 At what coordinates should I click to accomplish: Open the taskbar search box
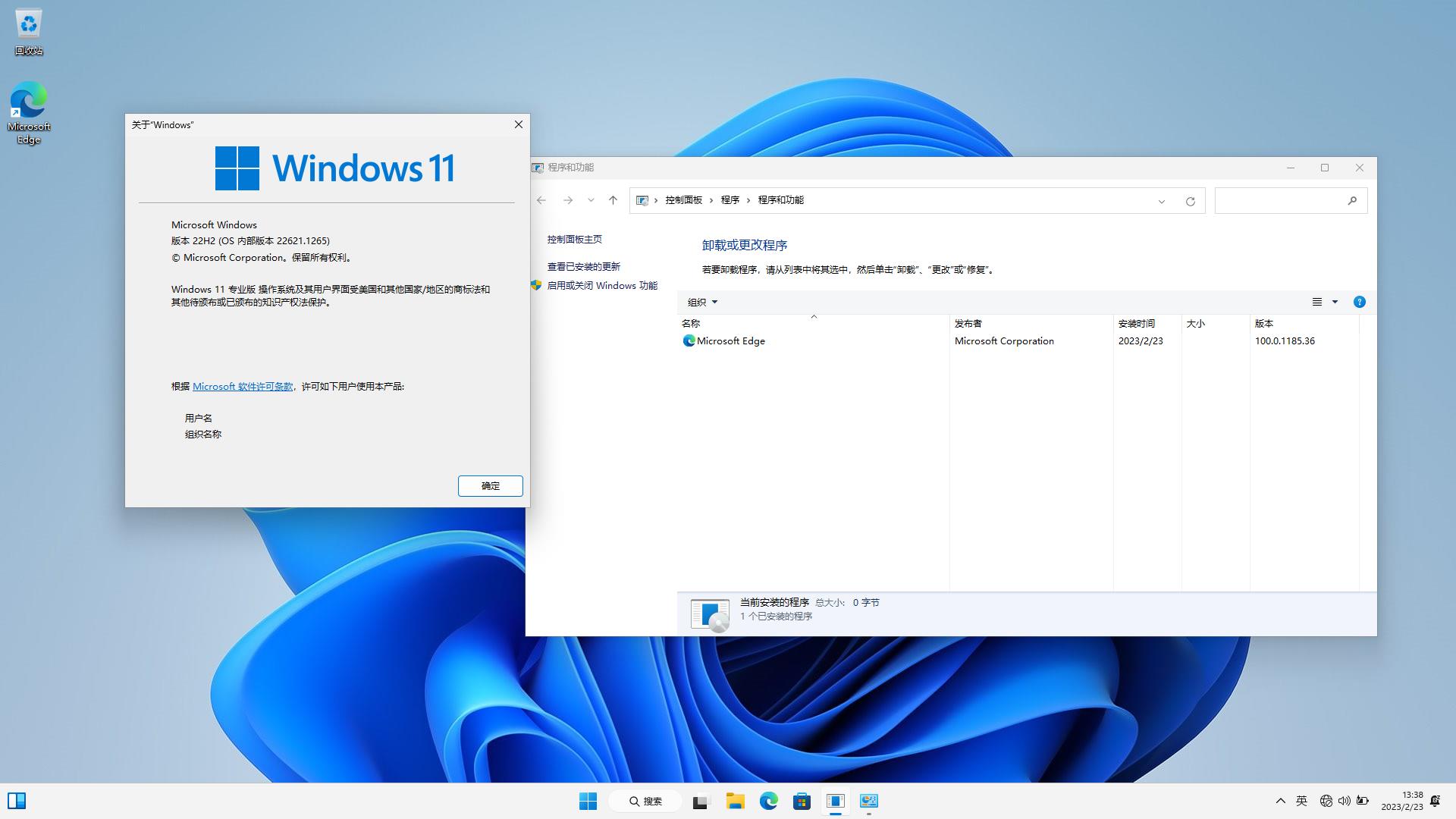pyautogui.click(x=646, y=801)
